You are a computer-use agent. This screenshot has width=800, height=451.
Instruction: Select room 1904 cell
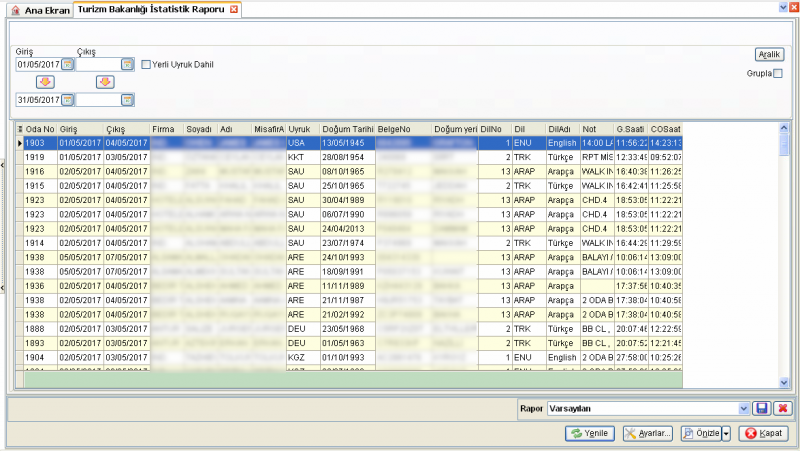40,357
